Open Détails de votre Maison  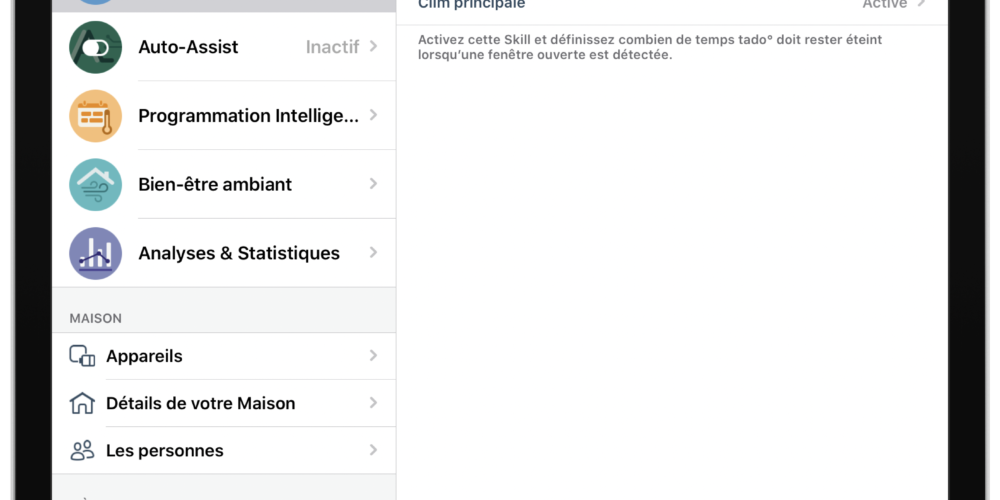(x=224, y=403)
